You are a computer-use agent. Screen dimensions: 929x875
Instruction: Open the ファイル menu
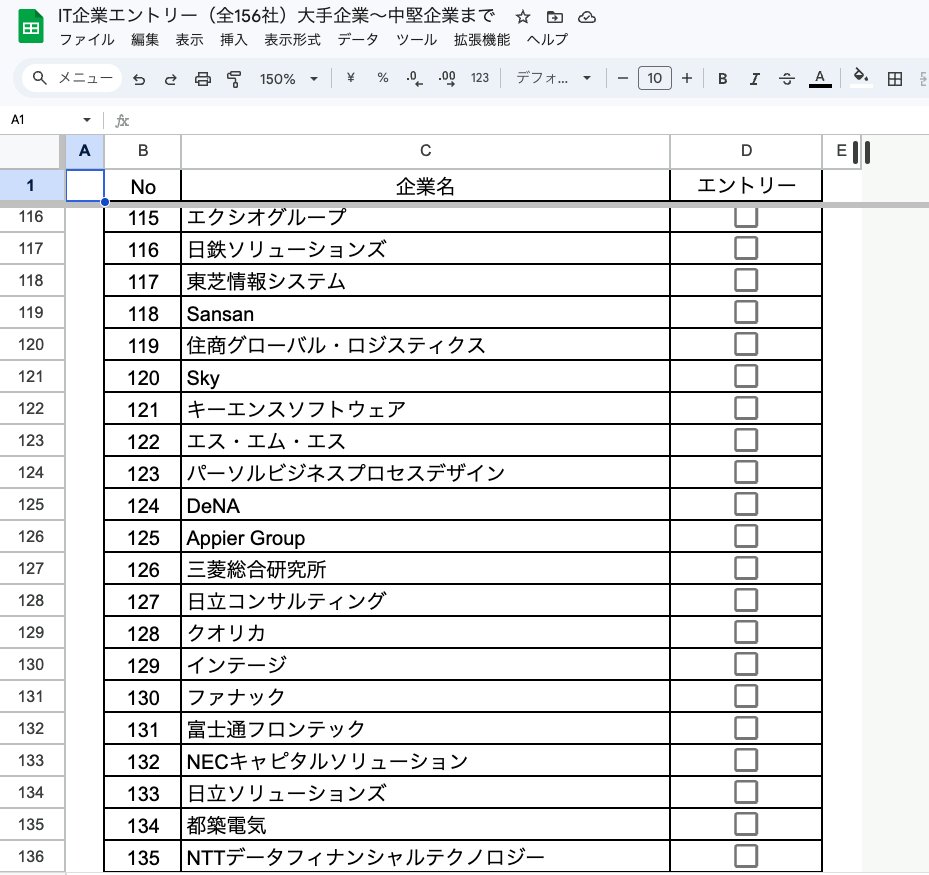click(87, 40)
